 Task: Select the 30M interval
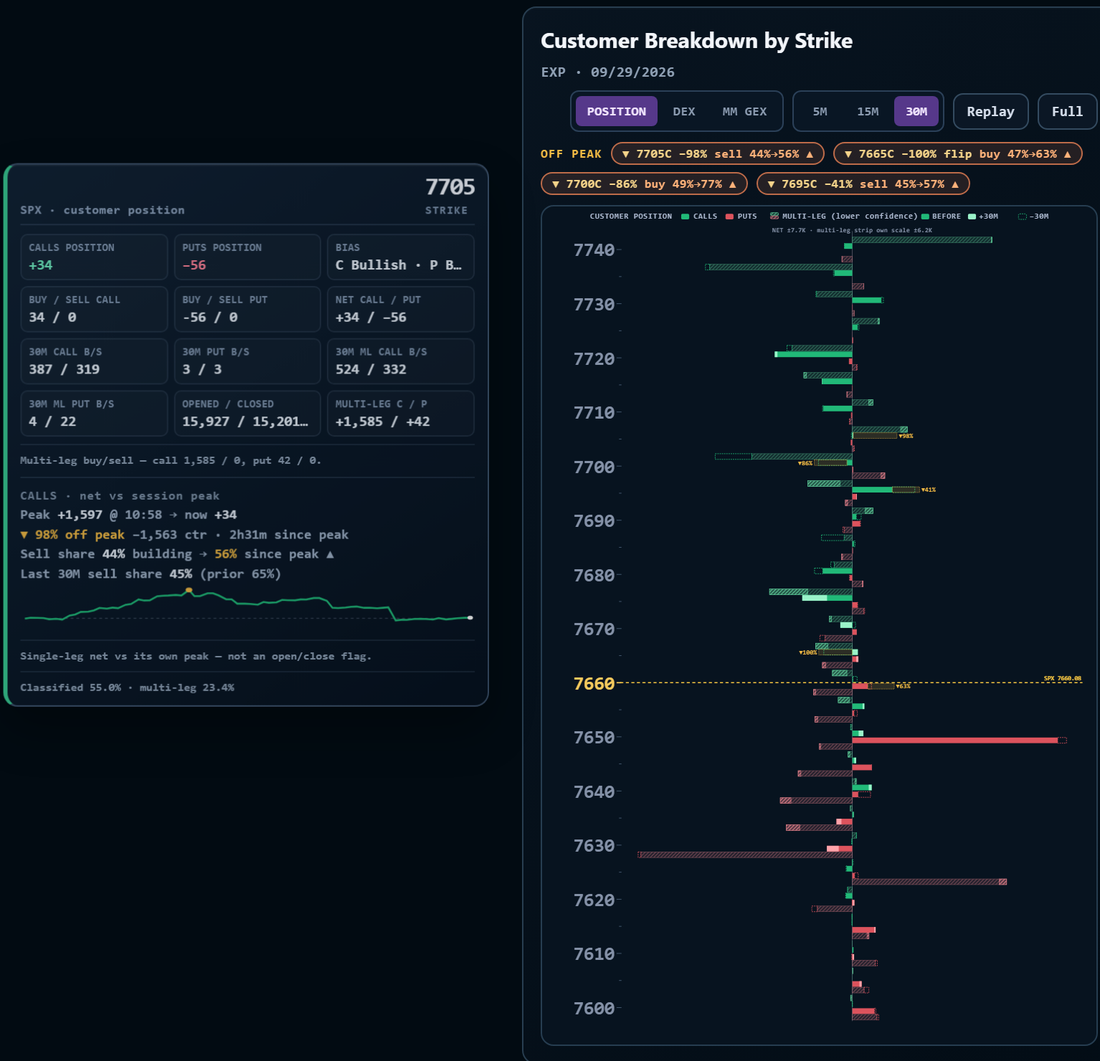[916, 112]
